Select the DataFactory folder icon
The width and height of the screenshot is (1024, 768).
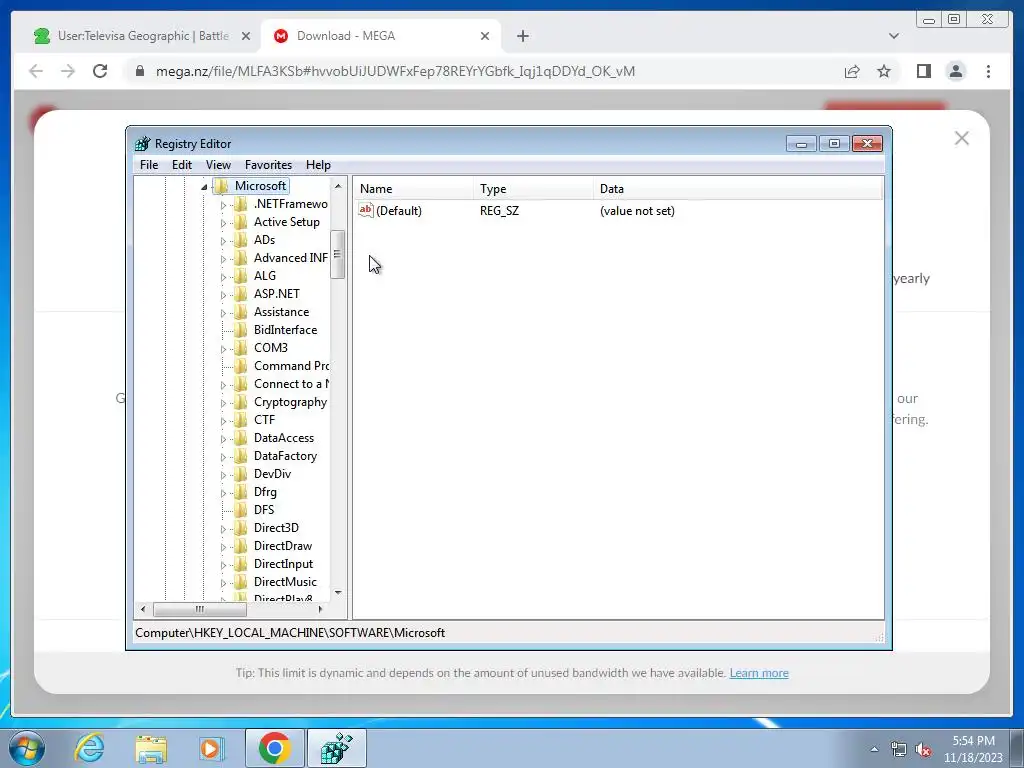coord(241,456)
